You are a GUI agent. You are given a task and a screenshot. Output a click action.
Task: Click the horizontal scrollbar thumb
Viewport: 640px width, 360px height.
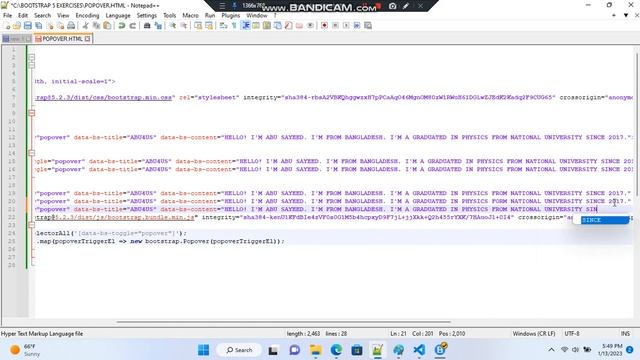284,322
